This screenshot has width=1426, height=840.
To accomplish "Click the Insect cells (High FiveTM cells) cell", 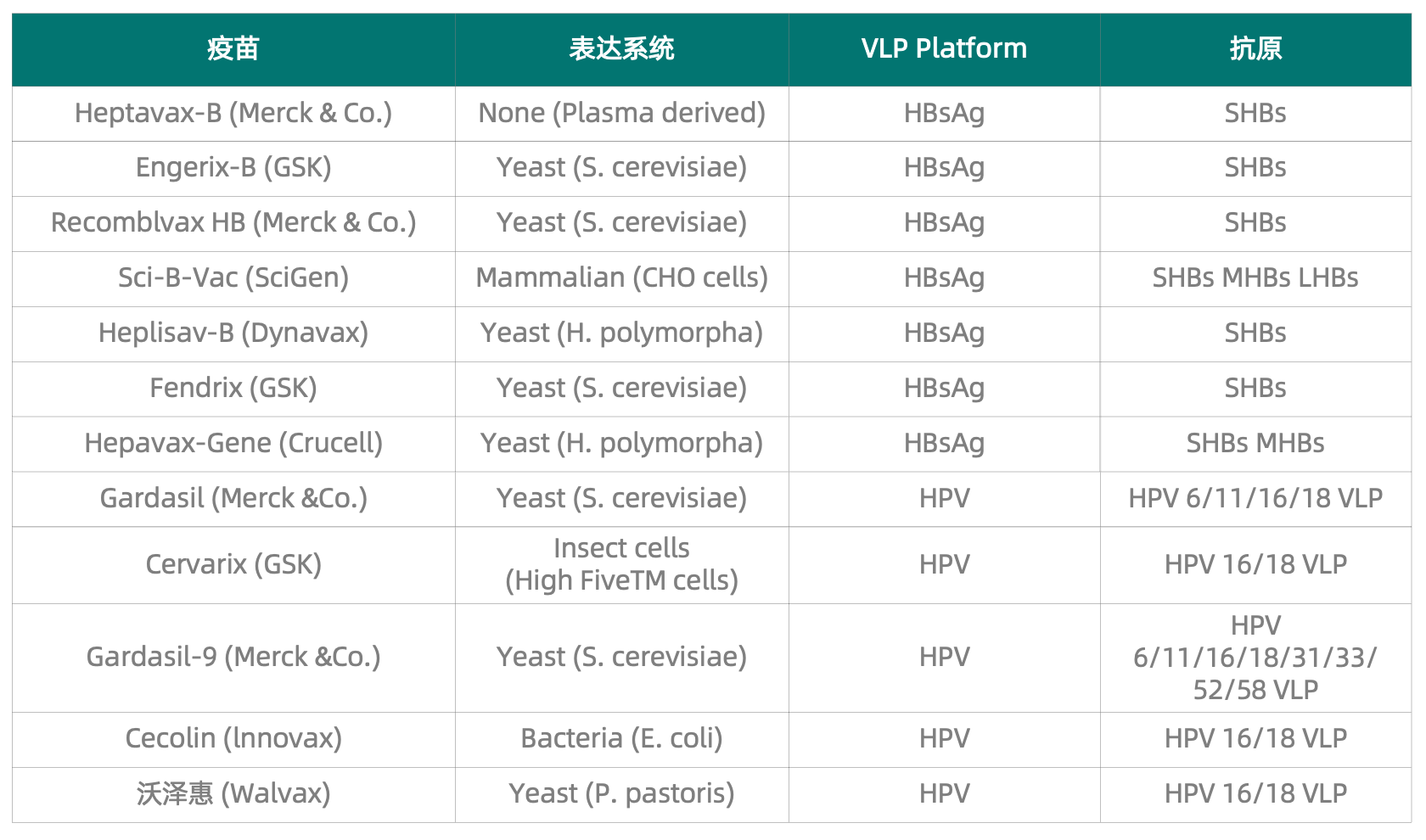I will click(621, 565).
